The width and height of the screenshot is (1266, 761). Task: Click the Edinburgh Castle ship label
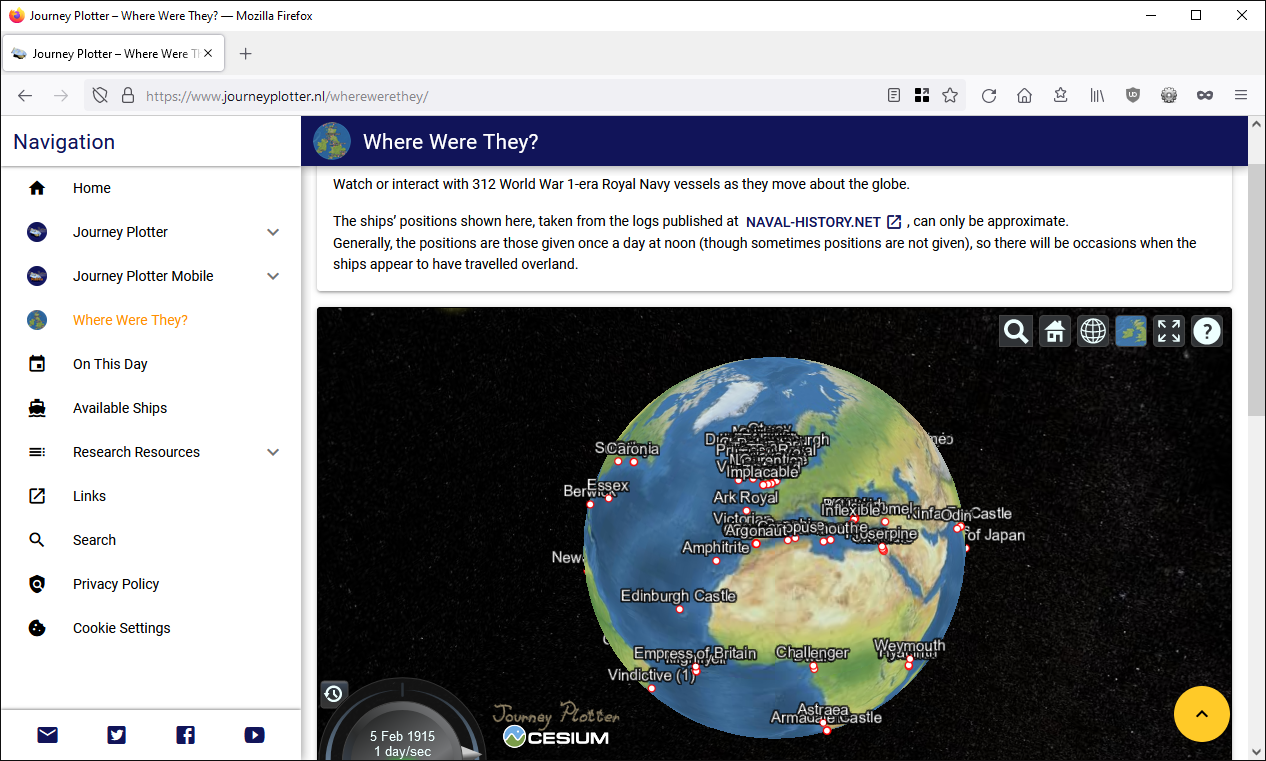coord(678,596)
